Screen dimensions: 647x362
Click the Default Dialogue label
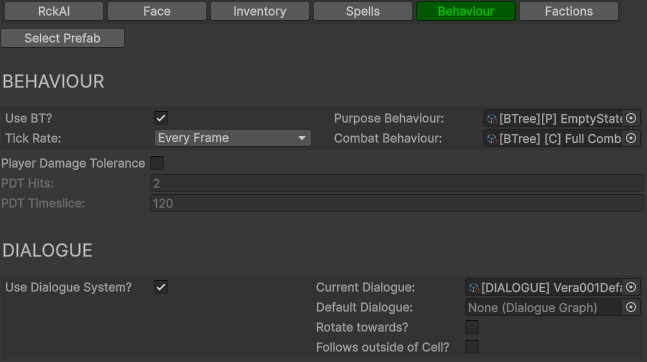click(364, 307)
